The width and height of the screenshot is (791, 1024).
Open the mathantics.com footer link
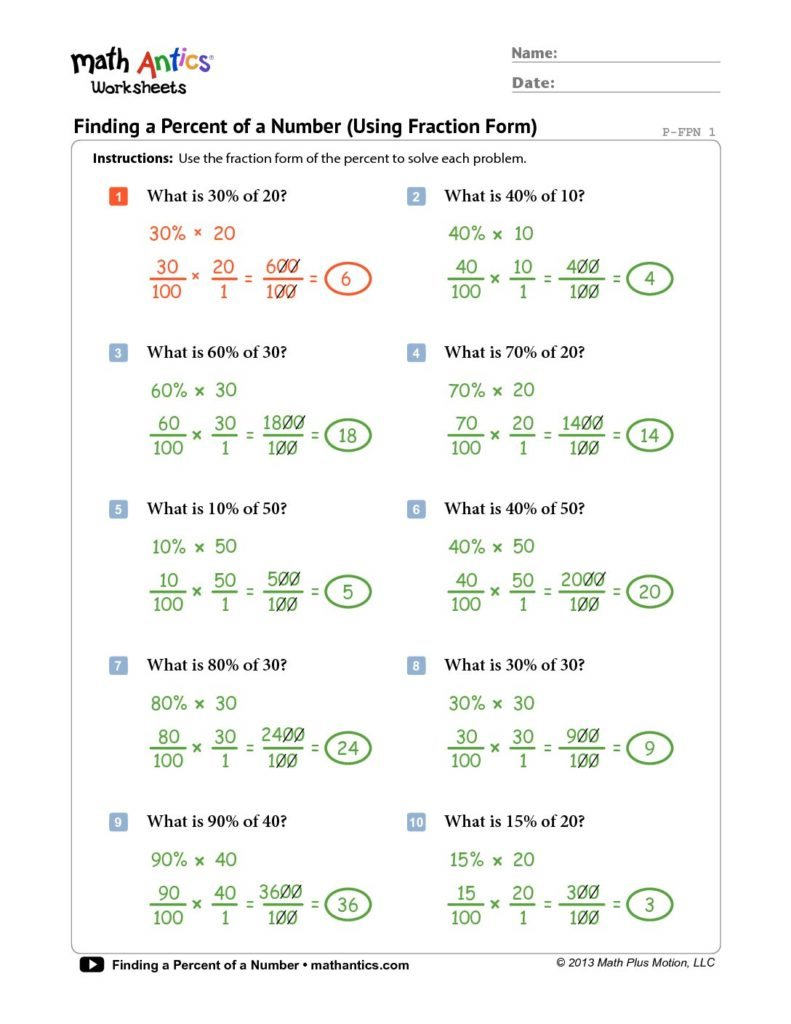360,965
